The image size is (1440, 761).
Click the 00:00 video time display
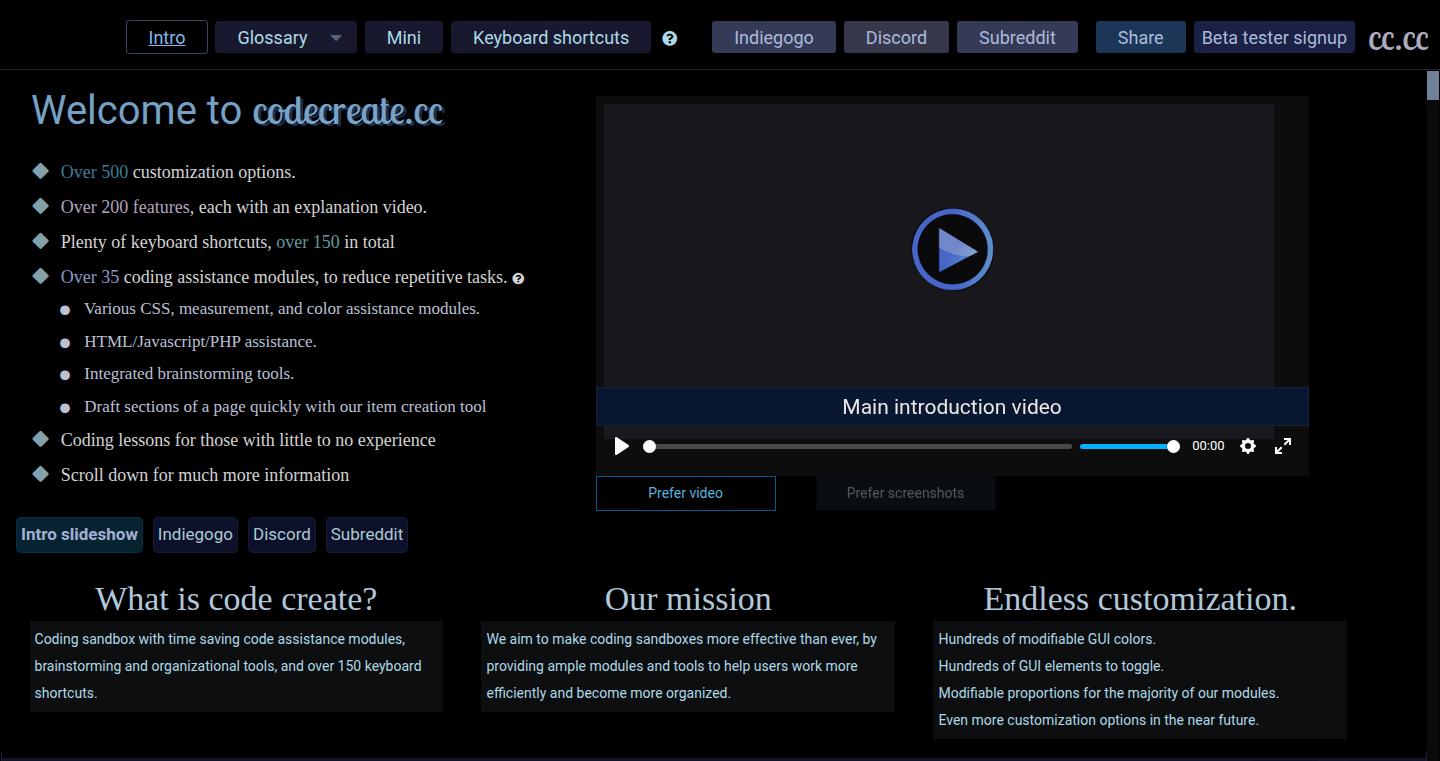[1208, 446]
